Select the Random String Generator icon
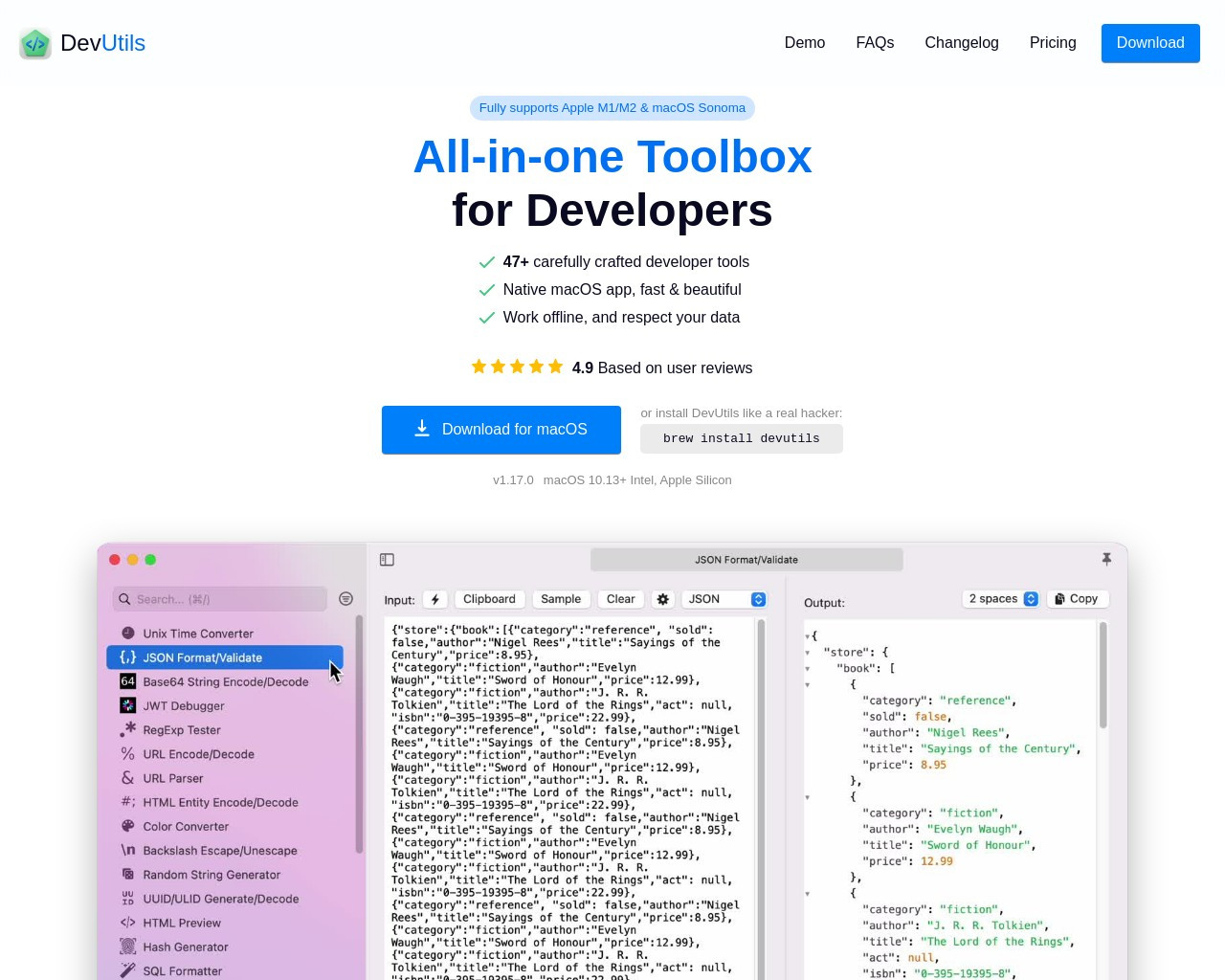This screenshot has width=1225, height=980. point(128,874)
